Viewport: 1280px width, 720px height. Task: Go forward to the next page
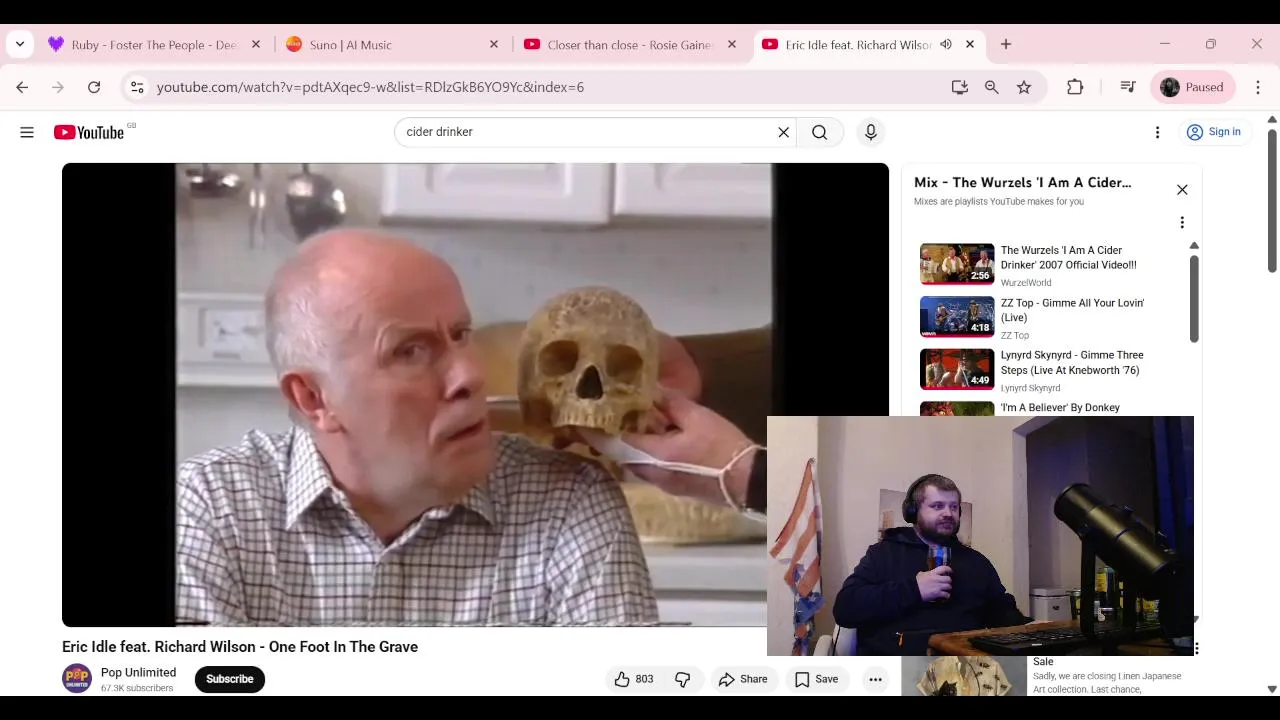58,87
